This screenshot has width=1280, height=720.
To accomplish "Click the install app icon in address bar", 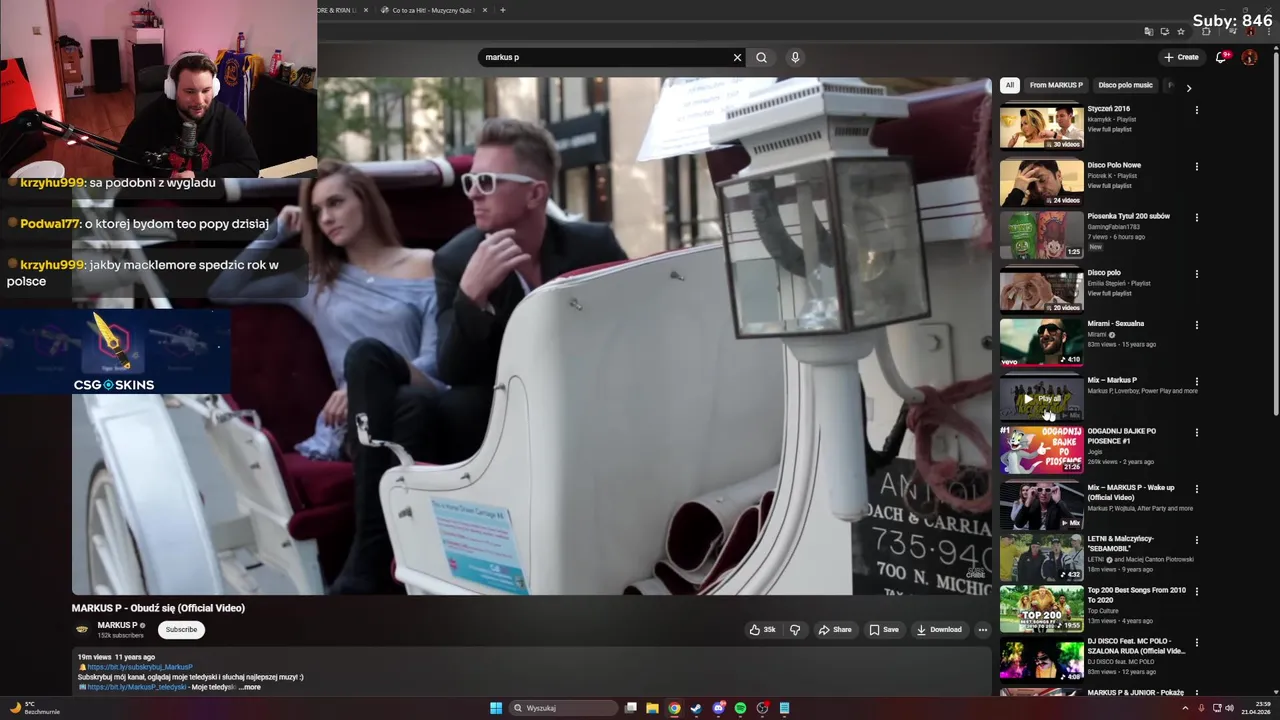I will (1165, 32).
